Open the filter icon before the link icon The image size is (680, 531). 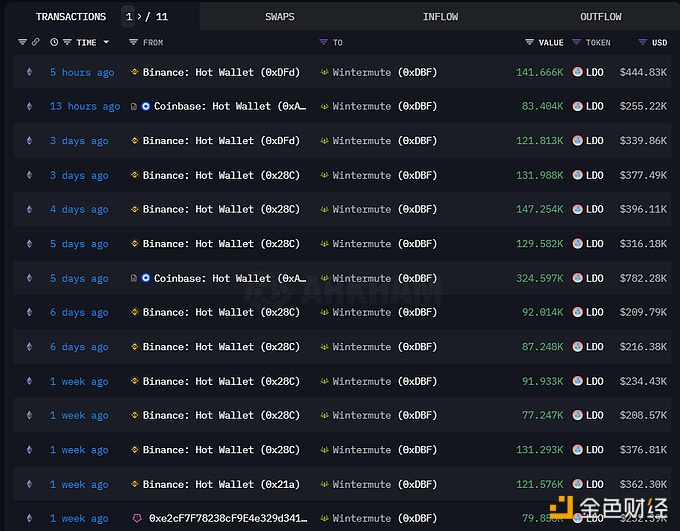click(22, 42)
